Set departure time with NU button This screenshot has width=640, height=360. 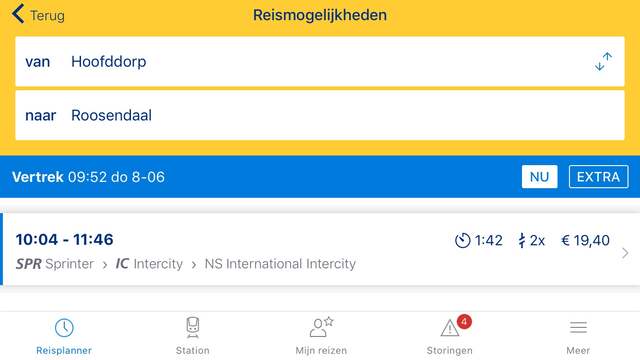[539, 177]
